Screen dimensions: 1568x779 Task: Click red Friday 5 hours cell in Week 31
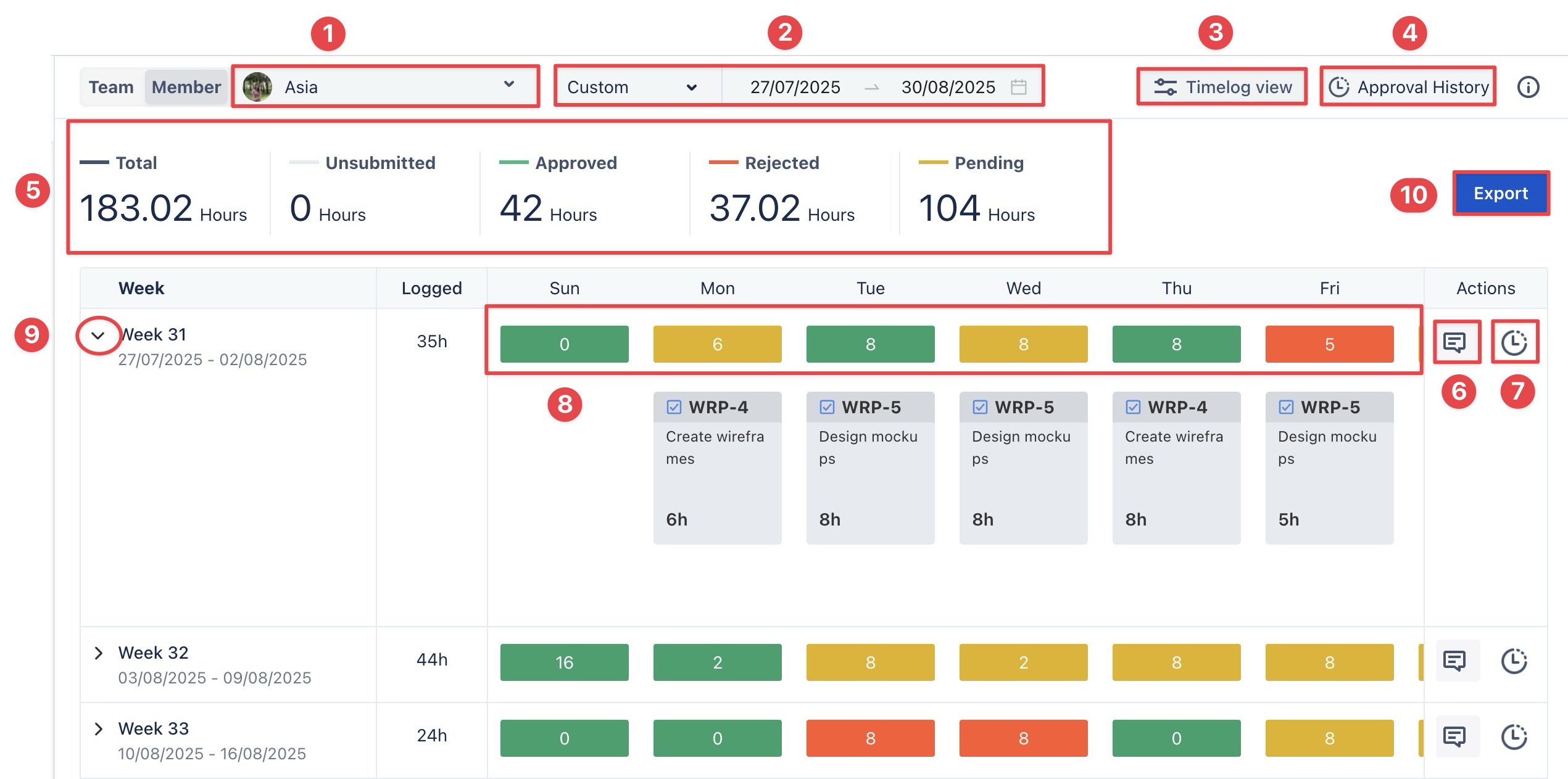tap(1329, 344)
